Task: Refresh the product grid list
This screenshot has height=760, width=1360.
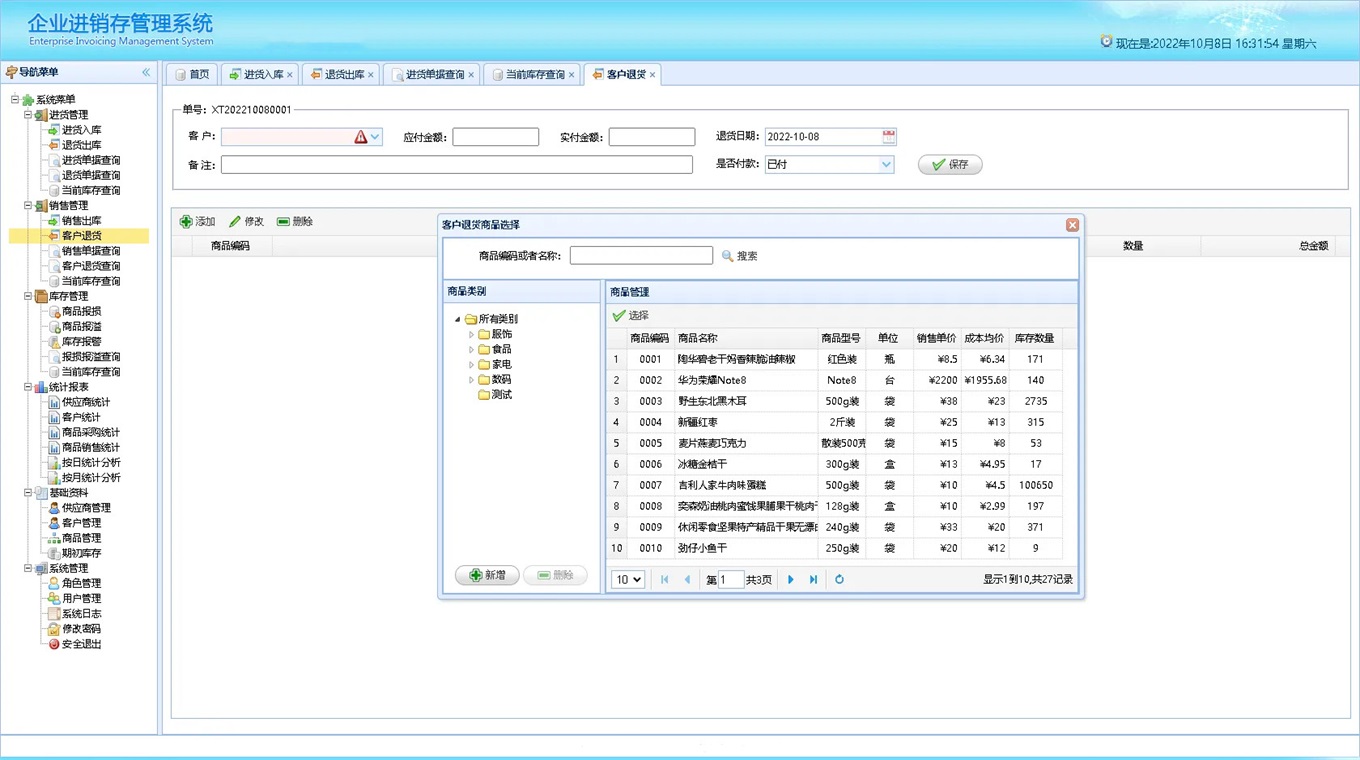Action: 839,579
